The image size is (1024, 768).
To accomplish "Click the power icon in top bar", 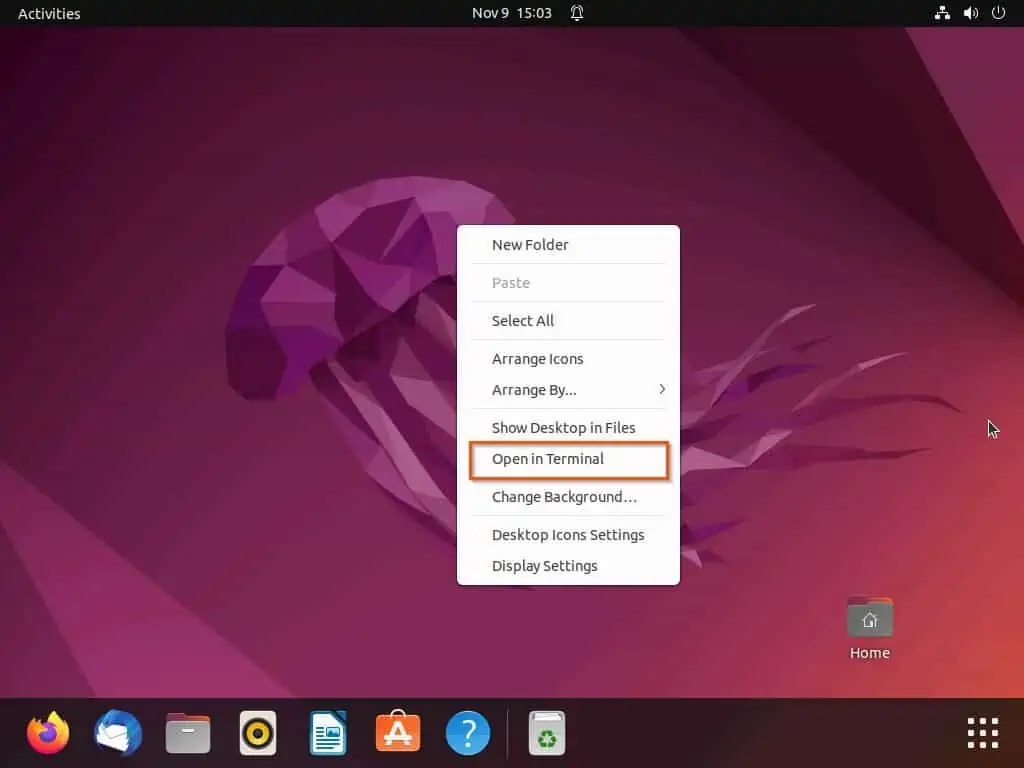I will click(999, 13).
